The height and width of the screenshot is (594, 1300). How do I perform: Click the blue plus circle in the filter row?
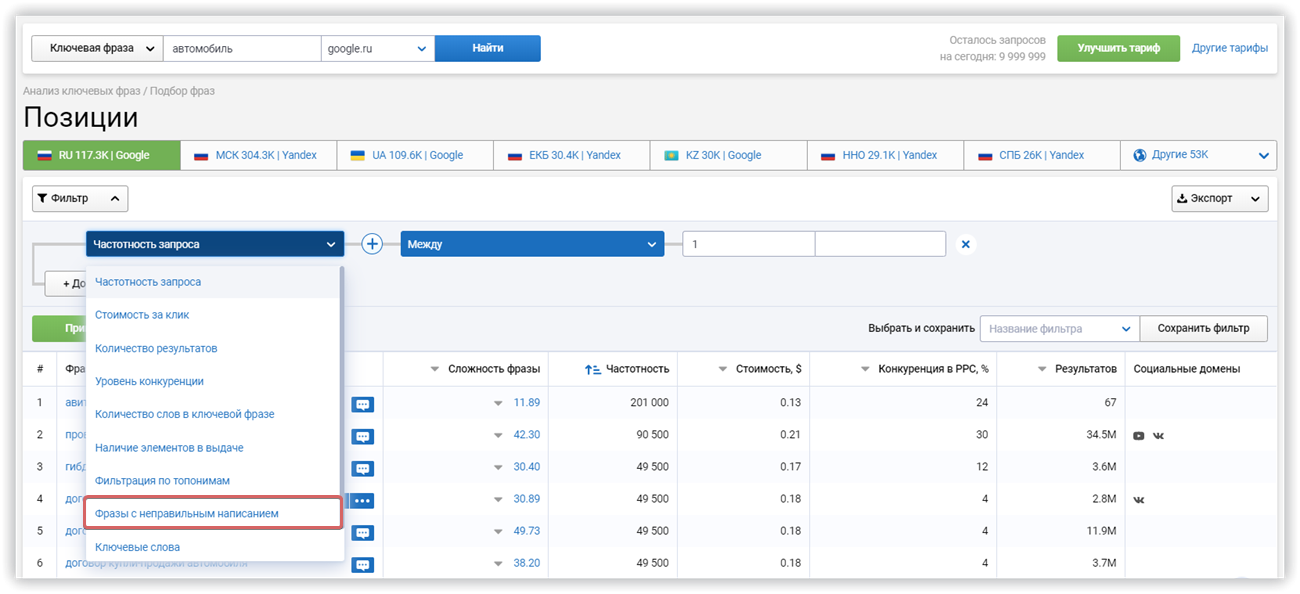pyautogui.click(x=372, y=244)
